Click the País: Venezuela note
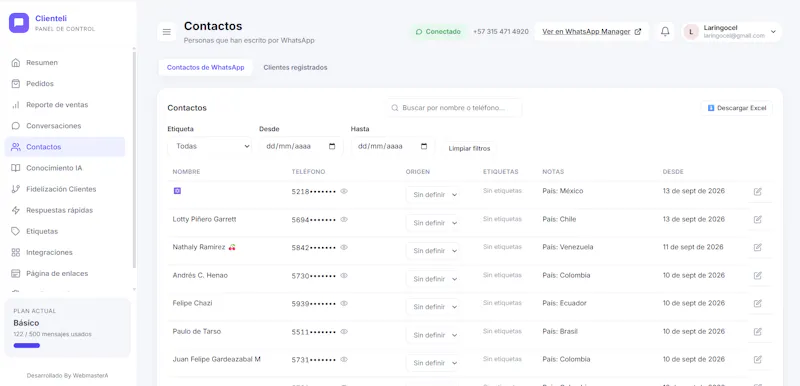800x386 pixels. (568, 247)
